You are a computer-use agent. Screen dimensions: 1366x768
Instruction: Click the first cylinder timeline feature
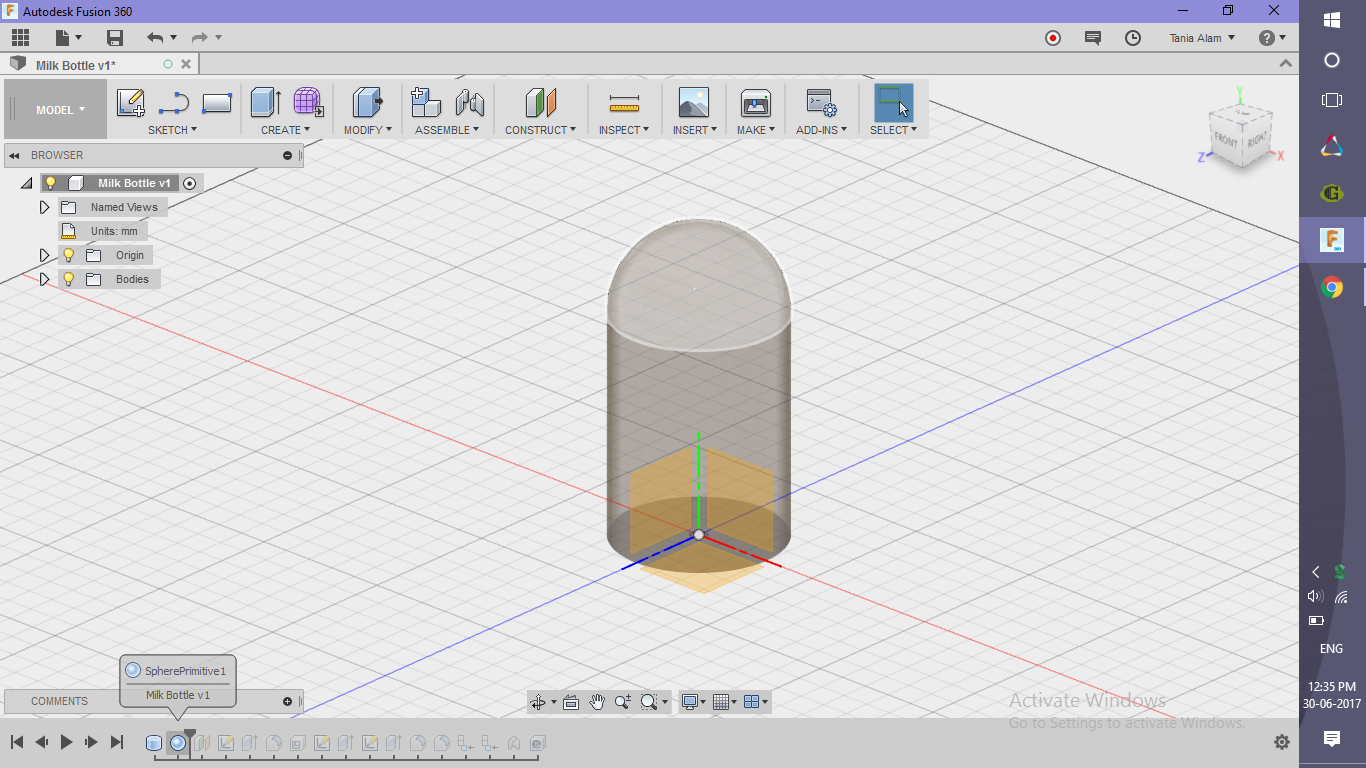[154, 743]
